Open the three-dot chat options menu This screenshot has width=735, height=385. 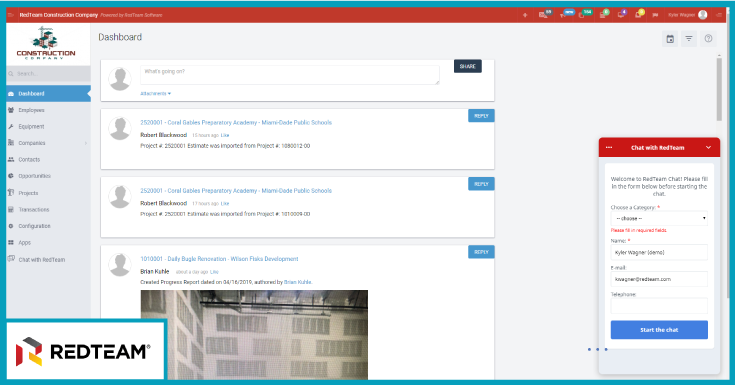(x=608, y=147)
